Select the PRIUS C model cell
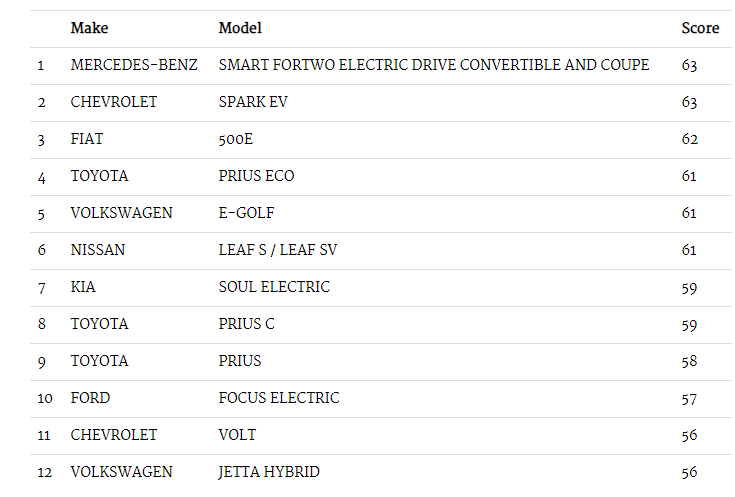Screen dimensions: 735x497 pyautogui.click(x=247, y=324)
